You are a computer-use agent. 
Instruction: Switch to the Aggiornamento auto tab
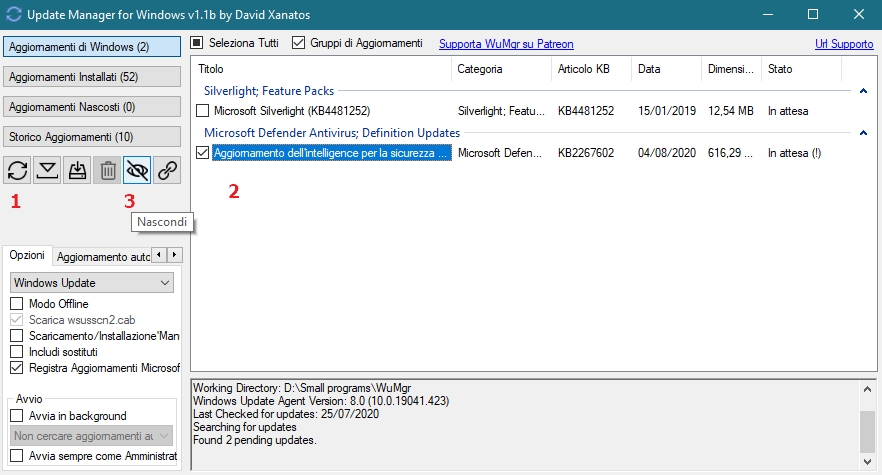click(103, 257)
